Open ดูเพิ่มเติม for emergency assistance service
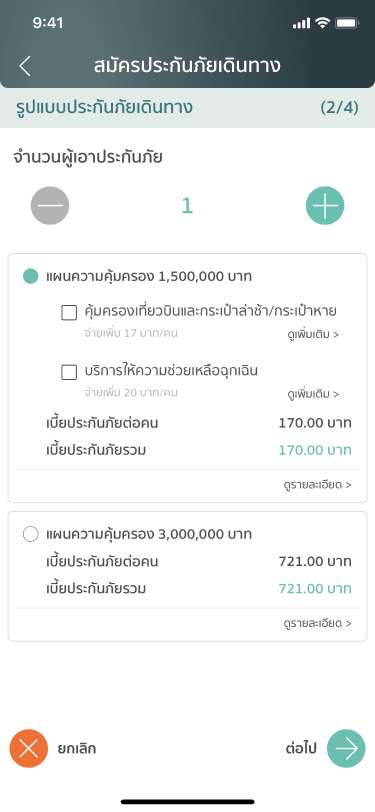The width and height of the screenshot is (375, 812). click(x=313, y=394)
